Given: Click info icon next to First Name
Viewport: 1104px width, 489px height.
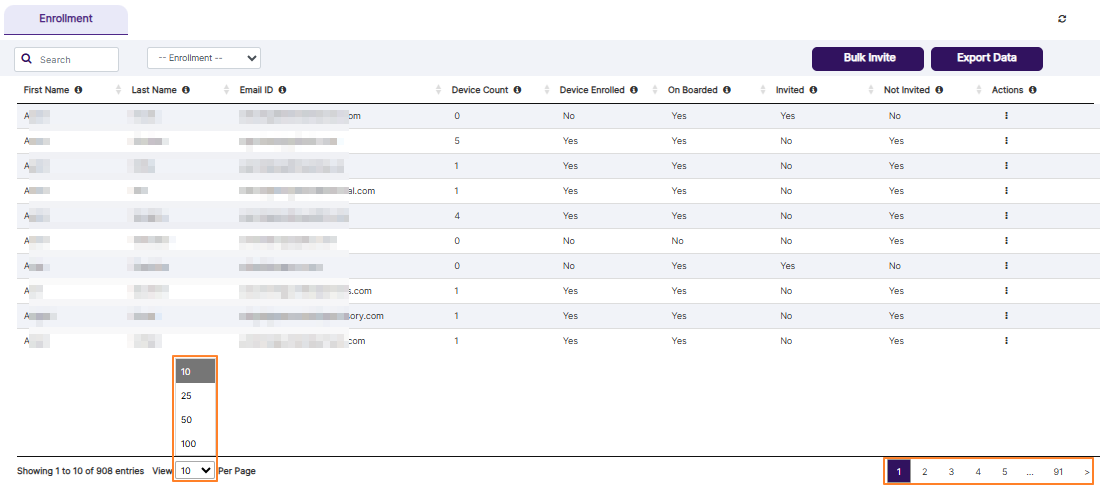Looking at the screenshot, I should 78,90.
